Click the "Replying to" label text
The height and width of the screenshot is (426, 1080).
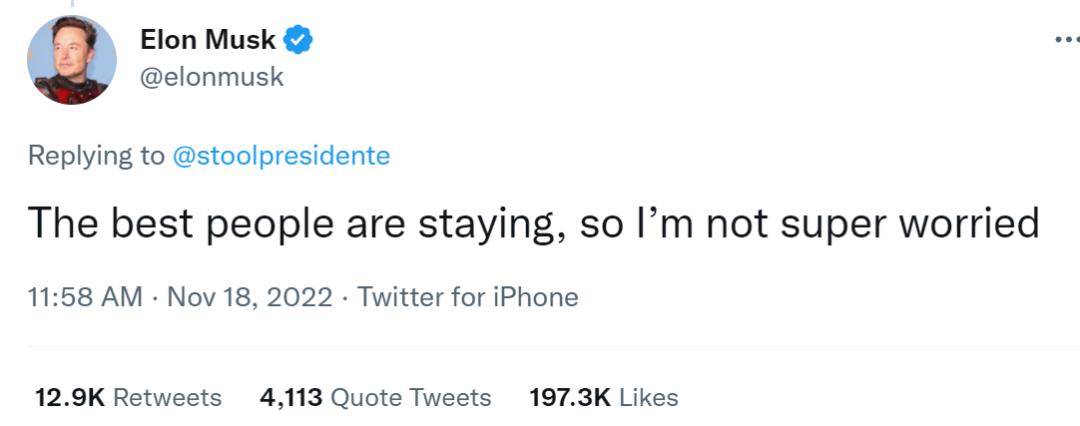click(x=96, y=156)
